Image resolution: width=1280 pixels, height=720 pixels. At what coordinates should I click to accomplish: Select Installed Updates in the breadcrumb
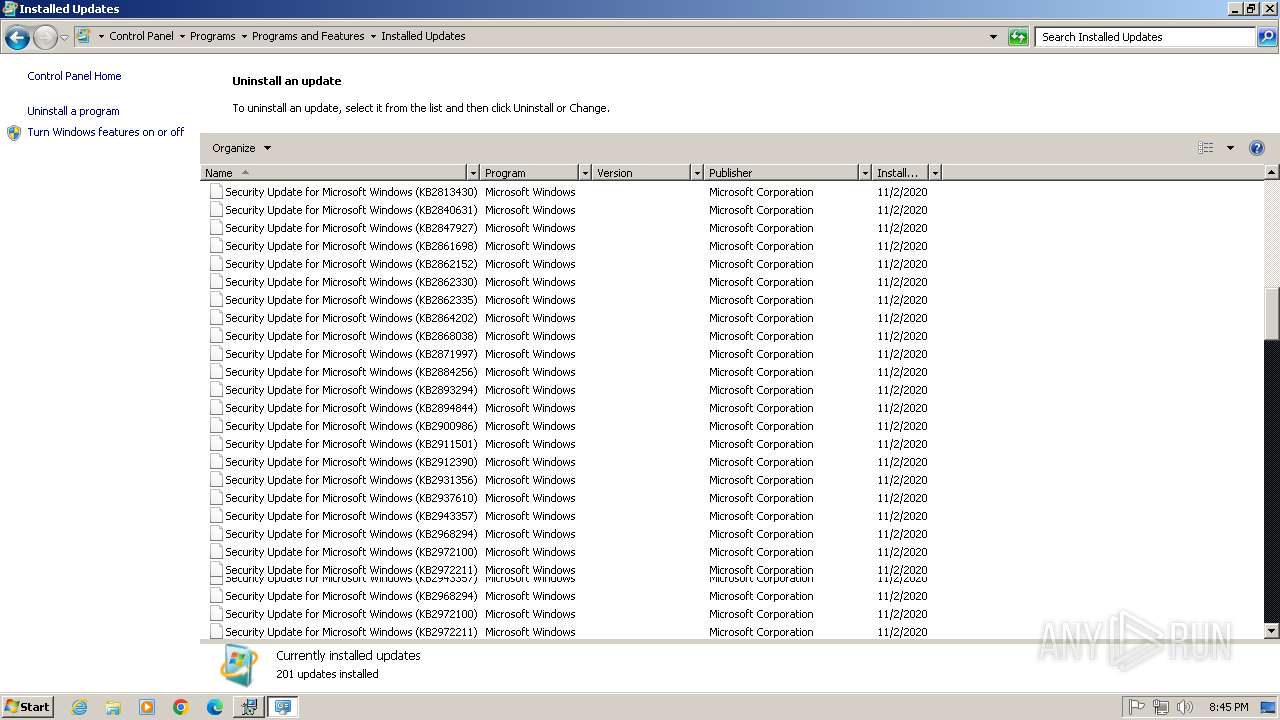(x=423, y=36)
